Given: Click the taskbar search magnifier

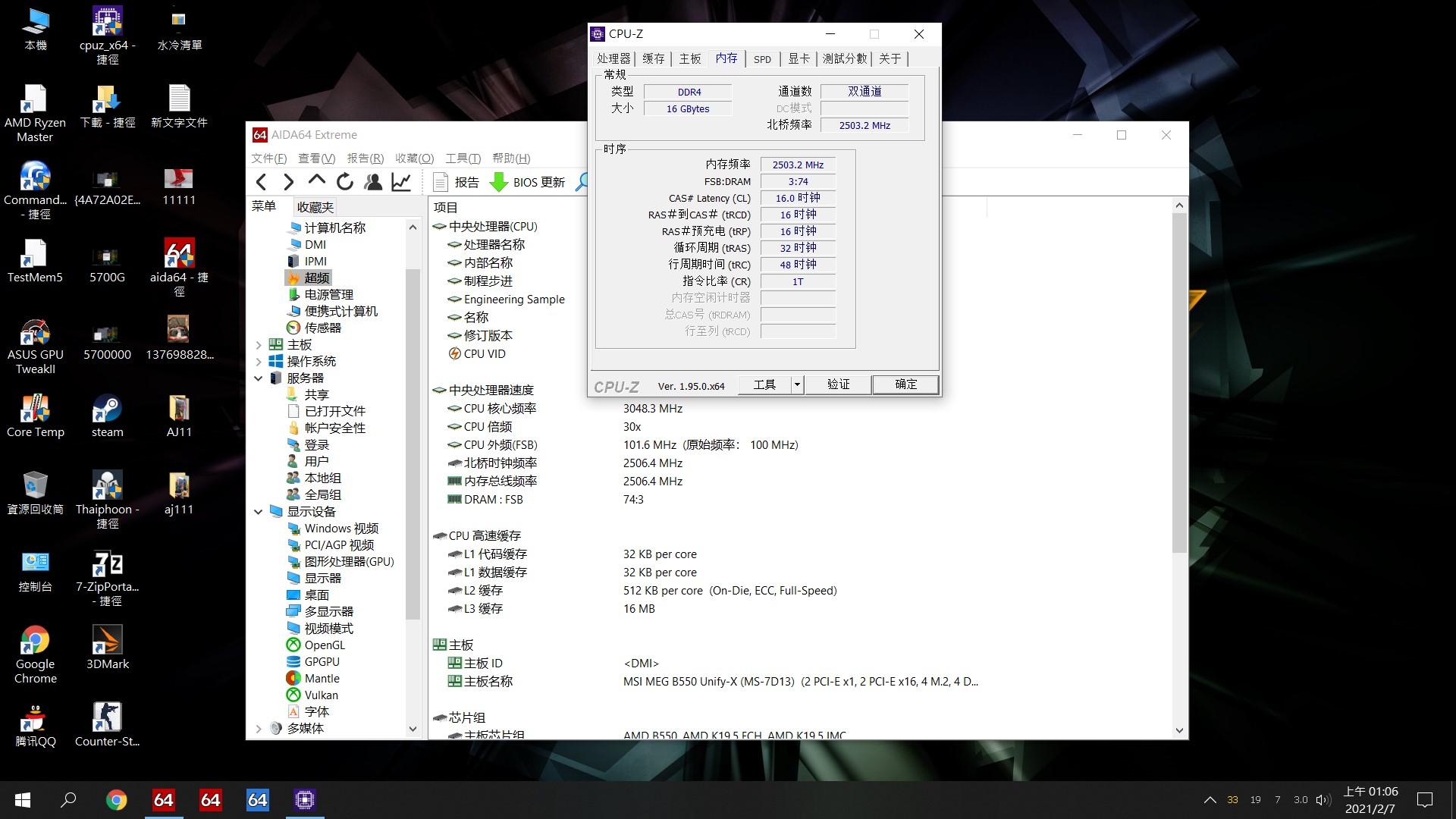Looking at the screenshot, I should [69, 799].
